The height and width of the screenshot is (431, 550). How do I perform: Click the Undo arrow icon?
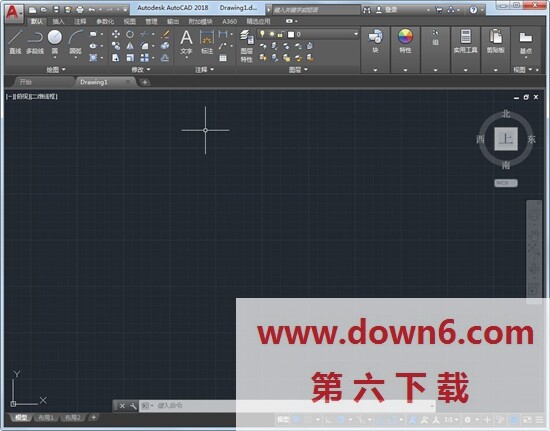tap(92, 9)
